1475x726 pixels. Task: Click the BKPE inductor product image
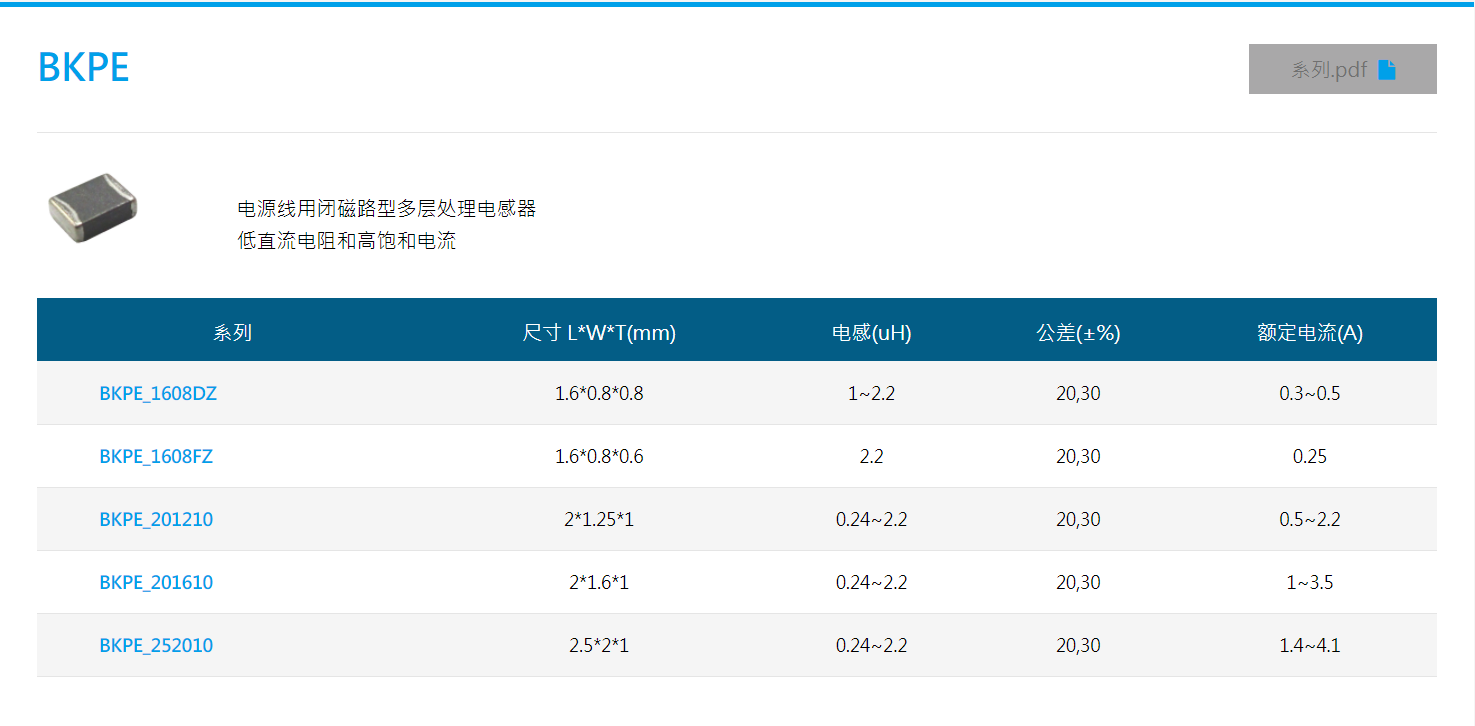93,207
